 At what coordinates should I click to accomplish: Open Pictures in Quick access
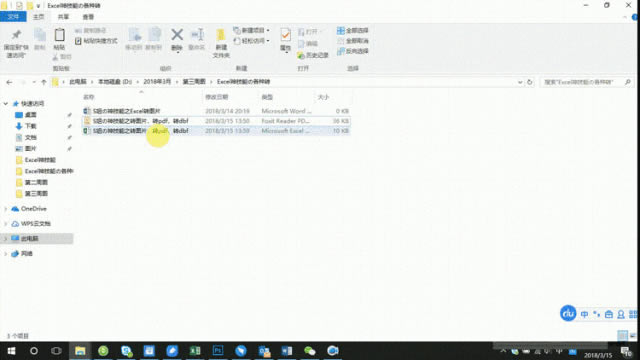coord(31,149)
